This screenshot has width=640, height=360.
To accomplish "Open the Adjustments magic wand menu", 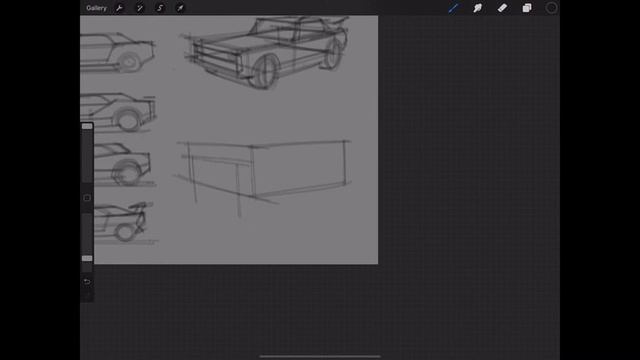I will (x=140, y=8).
